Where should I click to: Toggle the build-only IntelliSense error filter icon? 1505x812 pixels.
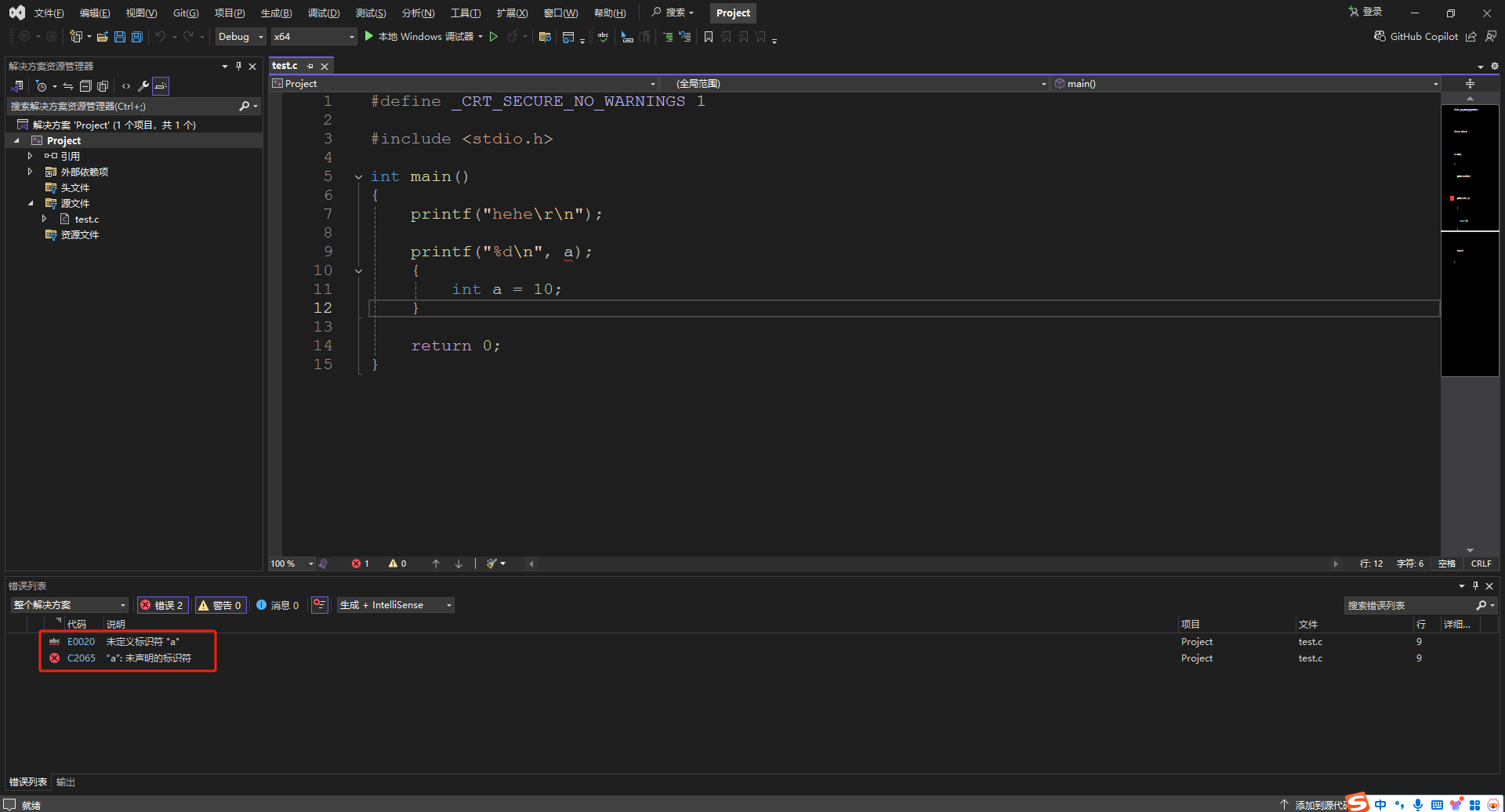tap(319, 604)
